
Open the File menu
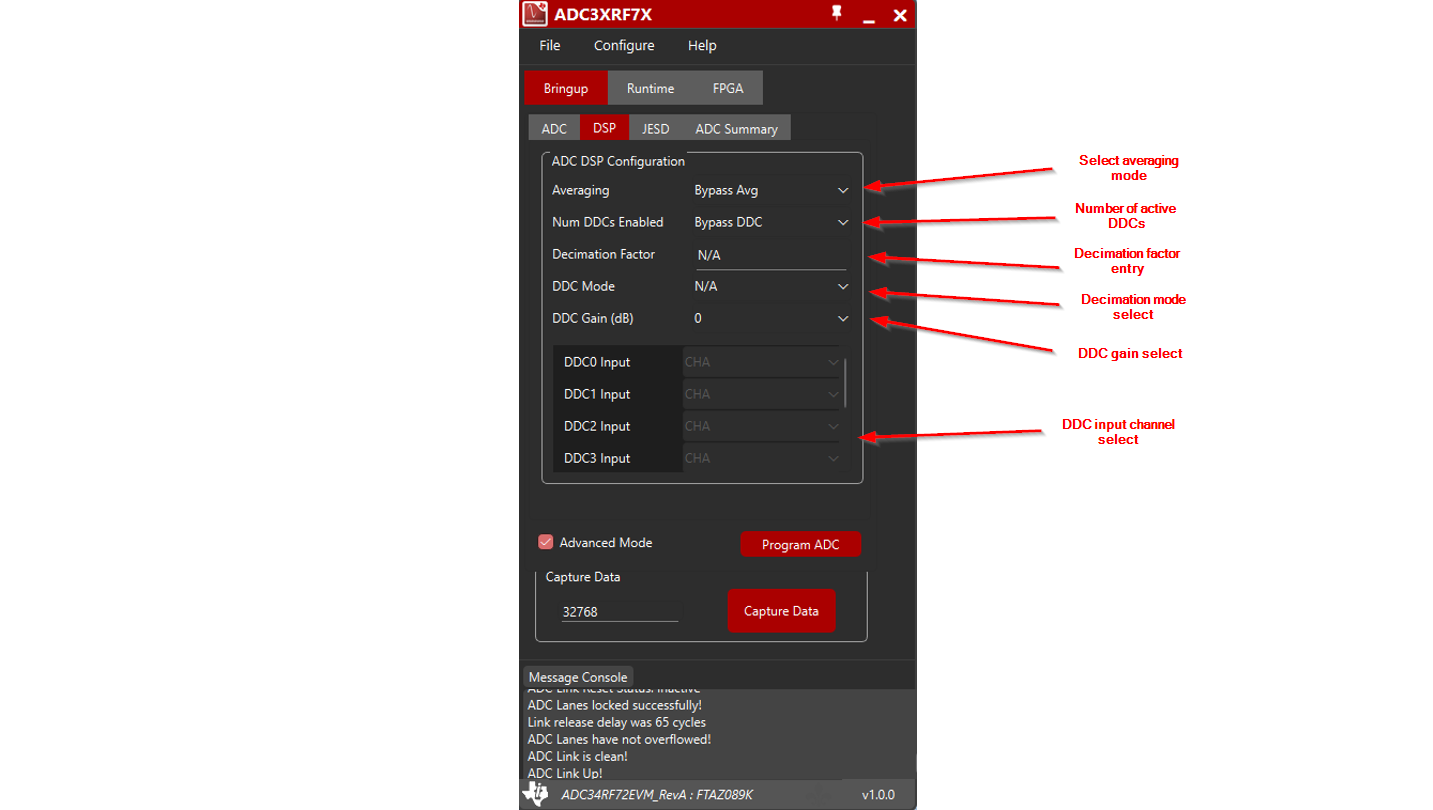[549, 45]
